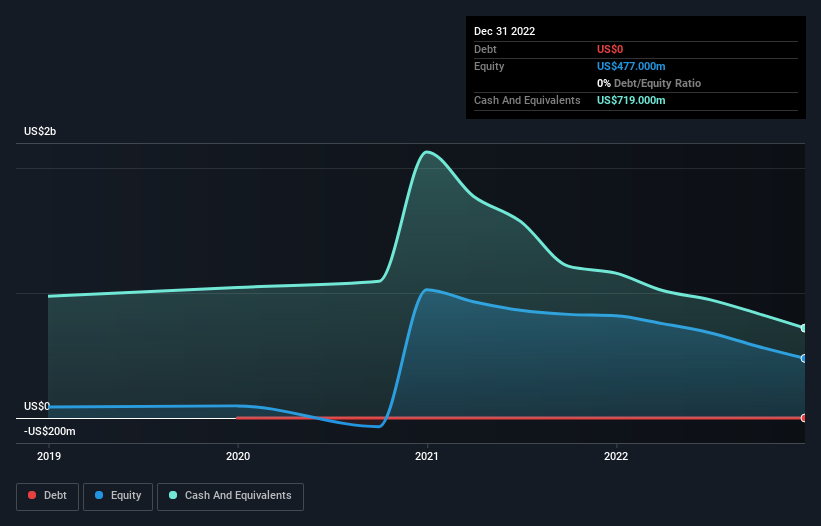The width and height of the screenshot is (821, 526).
Task: Click the US$0 y-axis label
Action: (x=37, y=407)
